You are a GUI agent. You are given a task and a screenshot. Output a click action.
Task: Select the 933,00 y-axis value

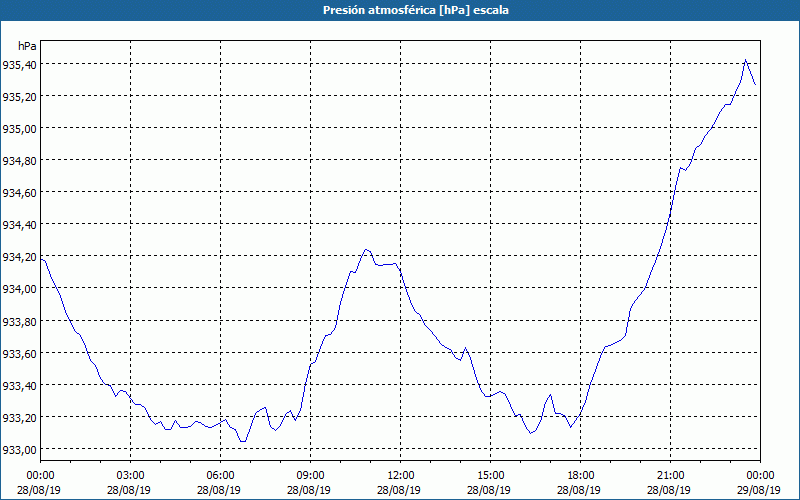(x=19, y=450)
